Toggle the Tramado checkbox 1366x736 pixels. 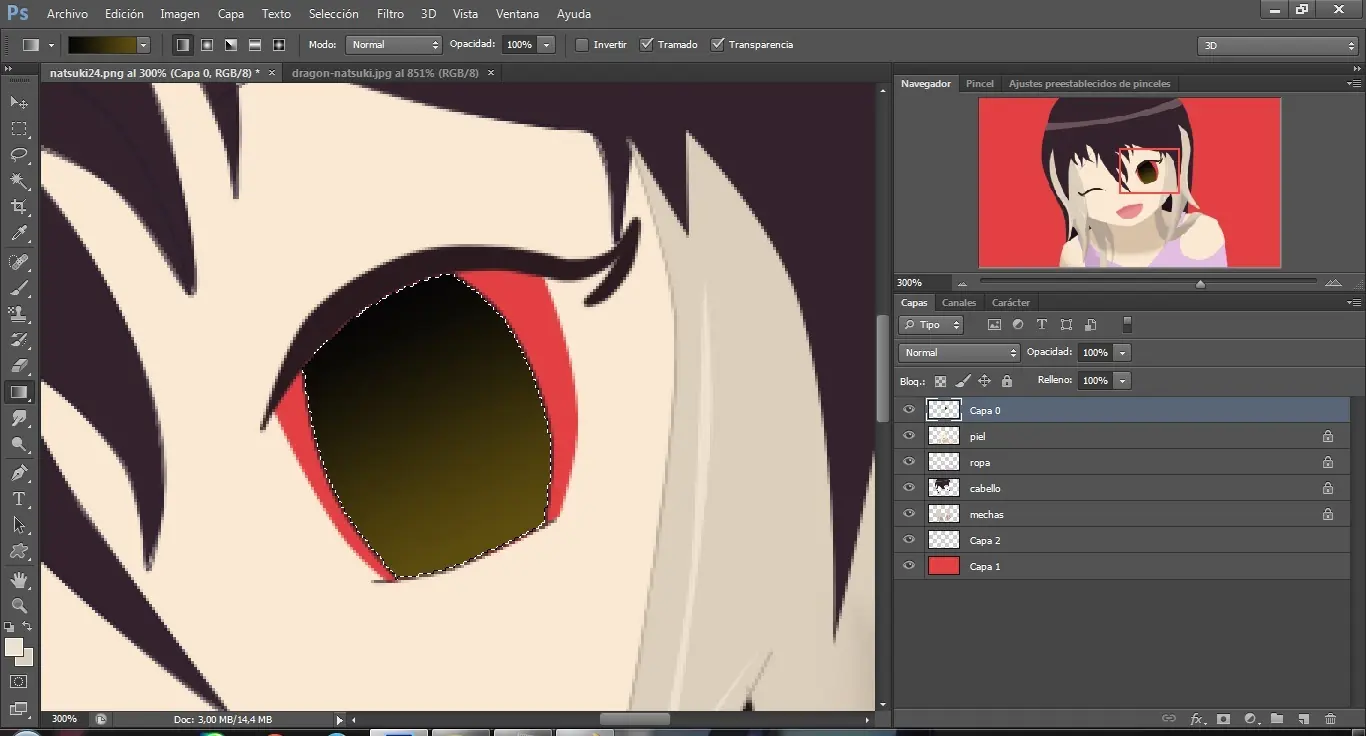click(647, 45)
